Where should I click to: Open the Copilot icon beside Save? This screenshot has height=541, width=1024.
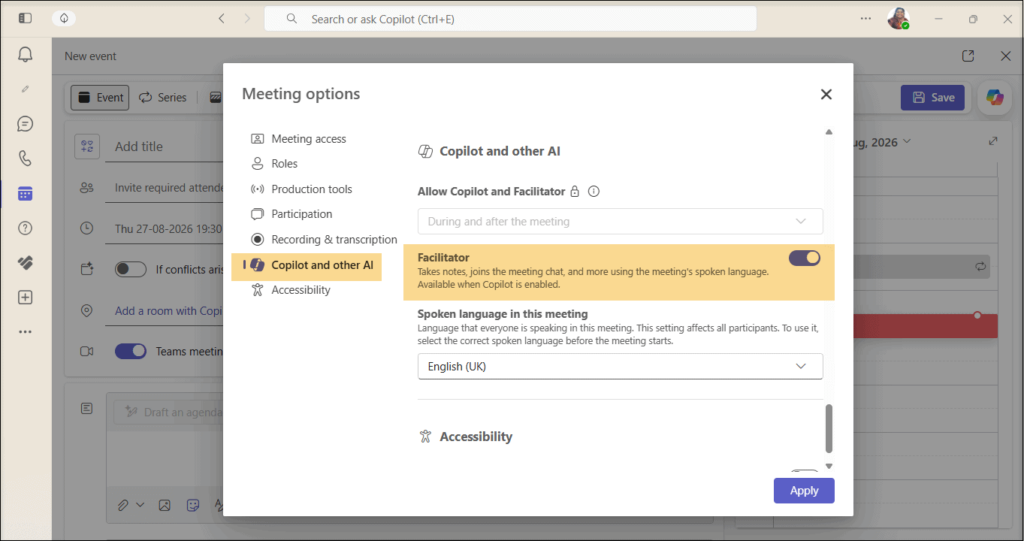(995, 98)
